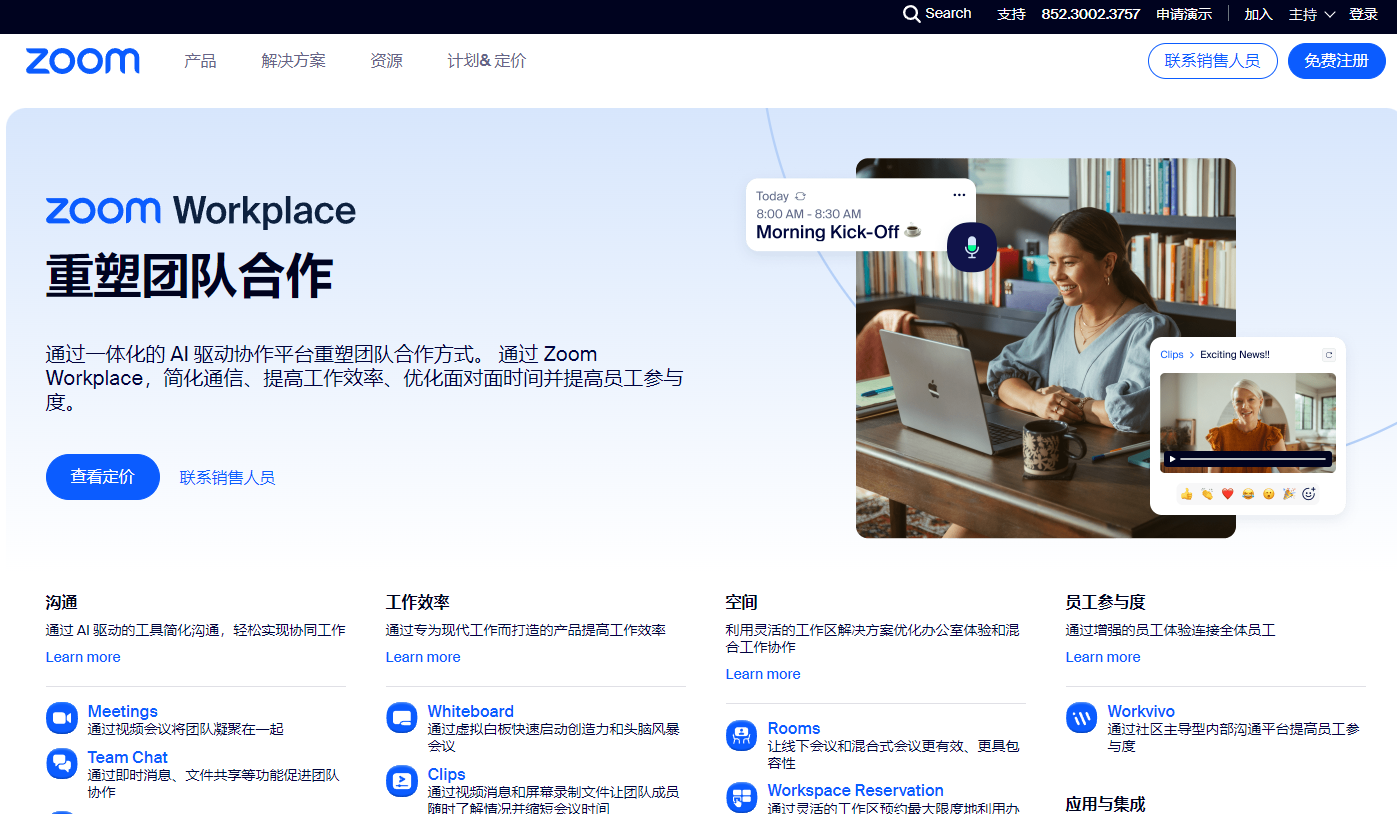
Task: Click the phone number 852.3002.3757
Action: (x=1091, y=14)
